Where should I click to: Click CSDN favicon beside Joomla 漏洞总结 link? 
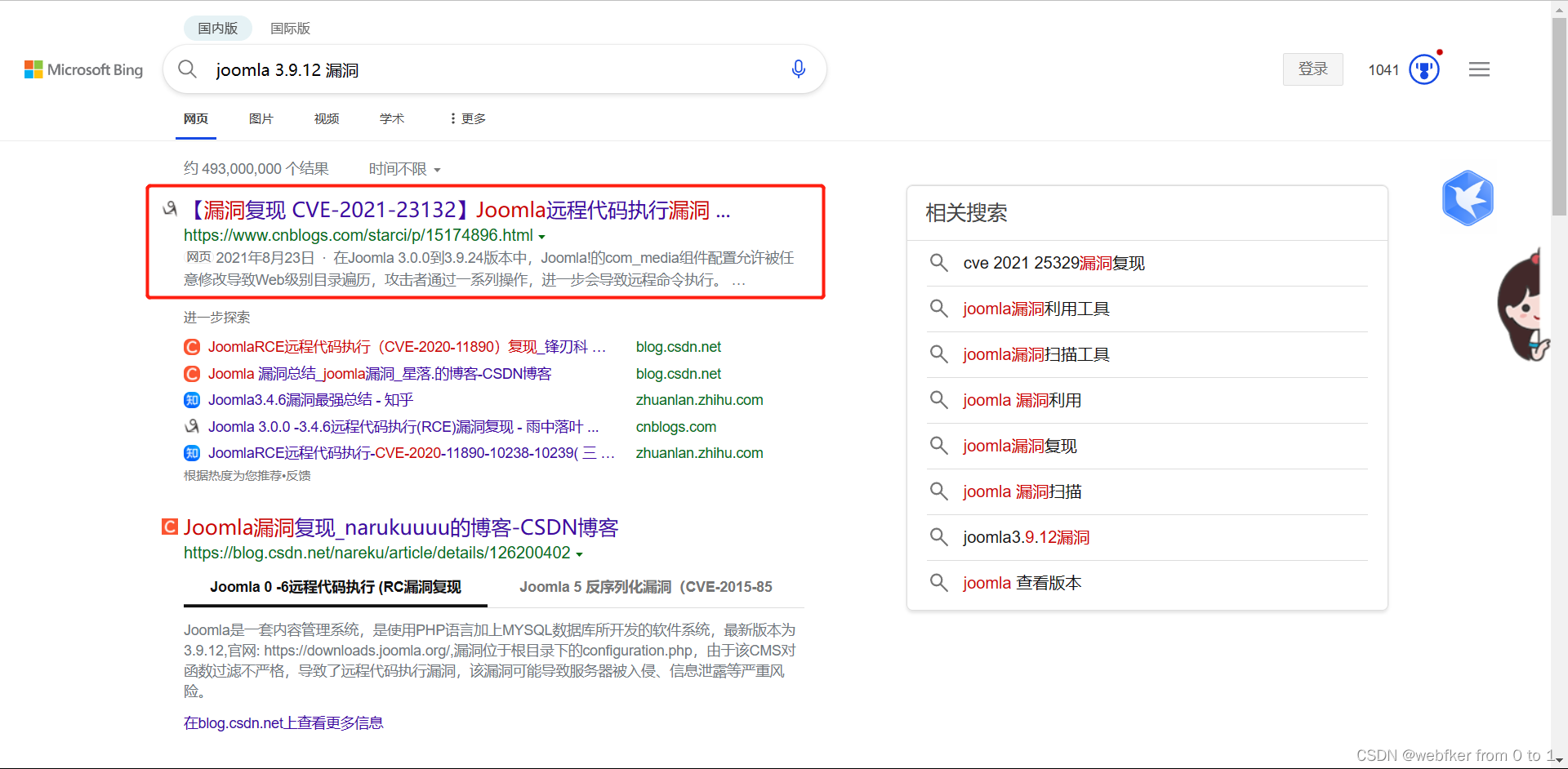pyautogui.click(x=192, y=374)
